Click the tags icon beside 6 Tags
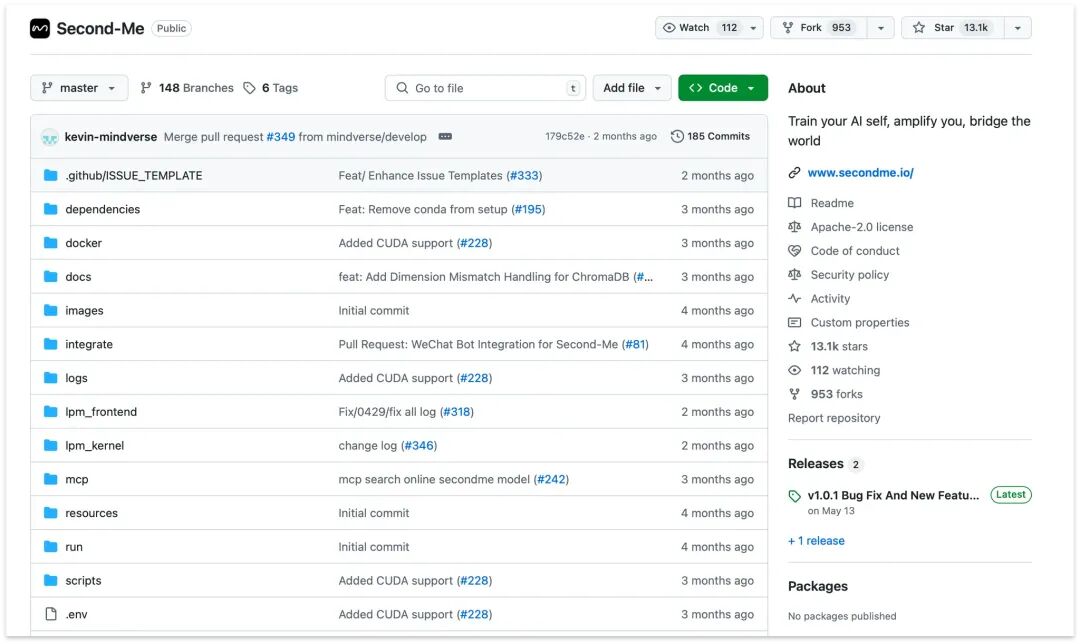The image size is (1080, 644). pyautogui.click(x=249, y=88)
